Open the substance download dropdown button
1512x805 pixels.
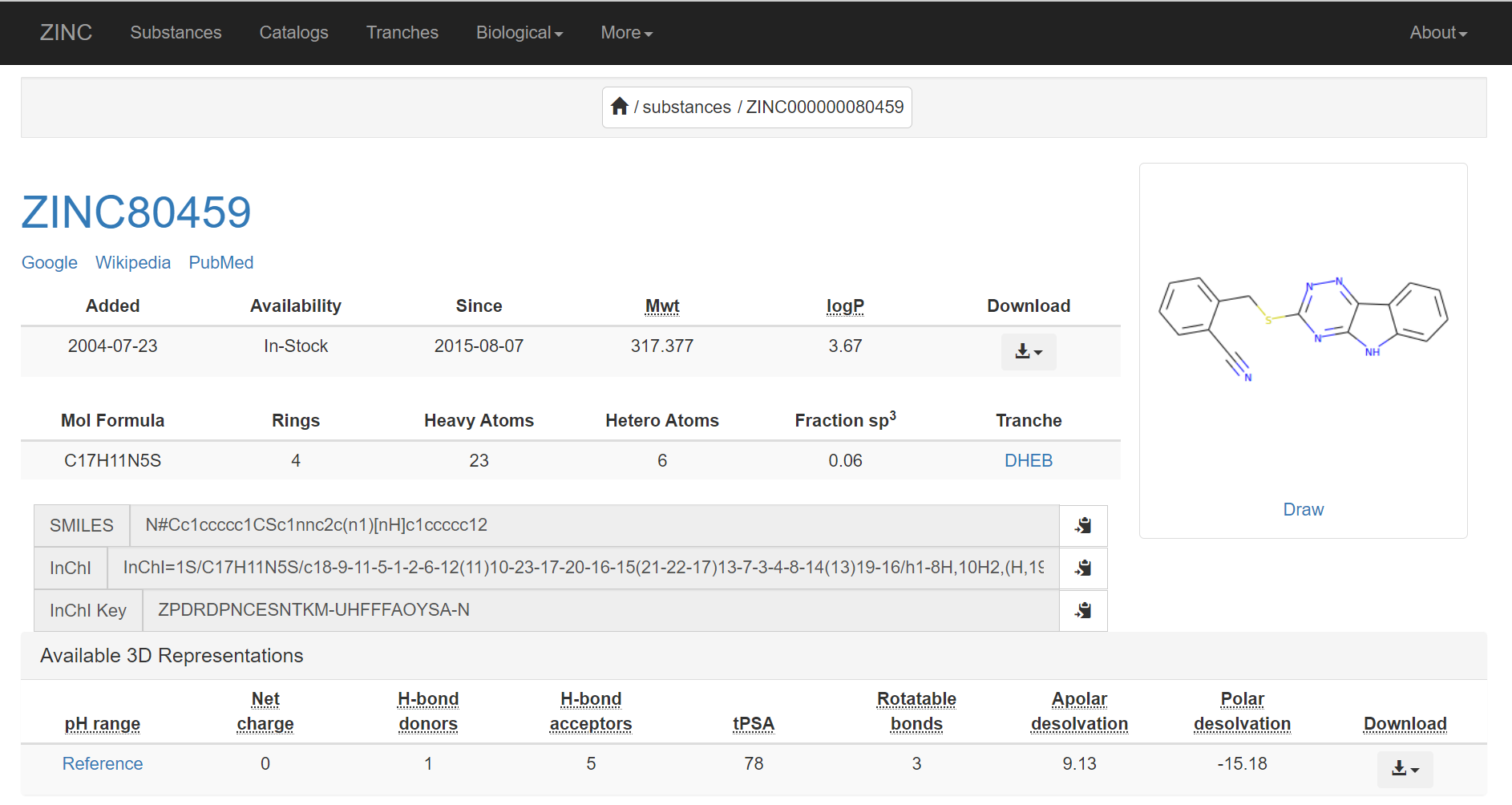coord(1028,352)
